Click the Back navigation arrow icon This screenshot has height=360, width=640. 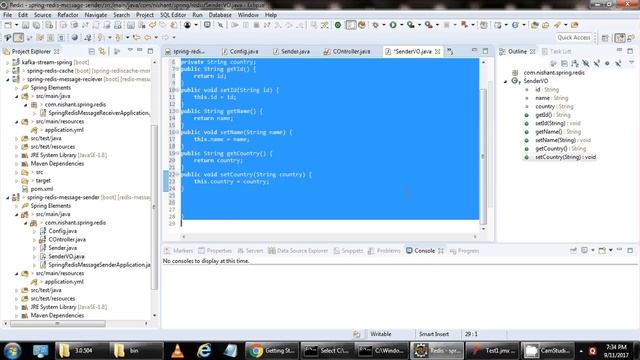click(x=147, y=38)
